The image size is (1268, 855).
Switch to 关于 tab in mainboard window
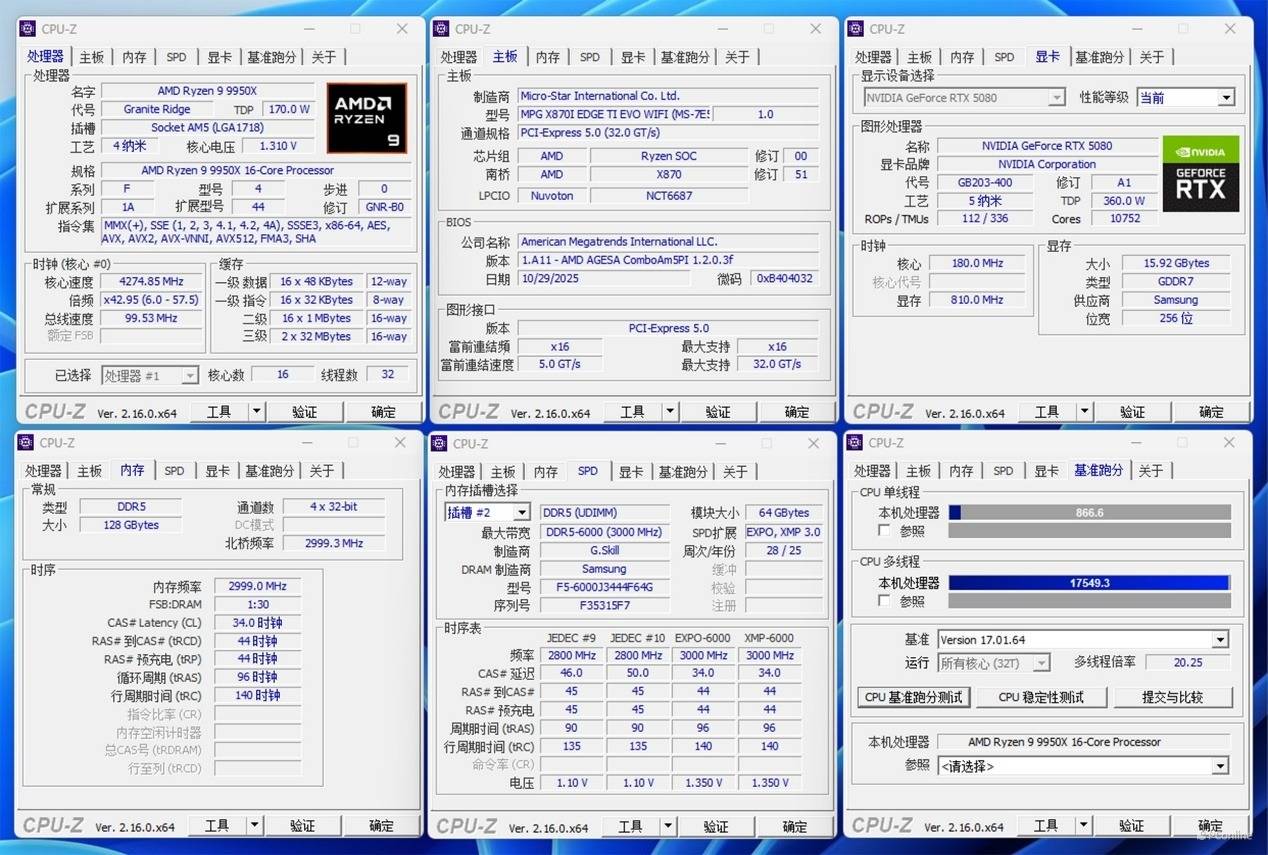(737, 57)
